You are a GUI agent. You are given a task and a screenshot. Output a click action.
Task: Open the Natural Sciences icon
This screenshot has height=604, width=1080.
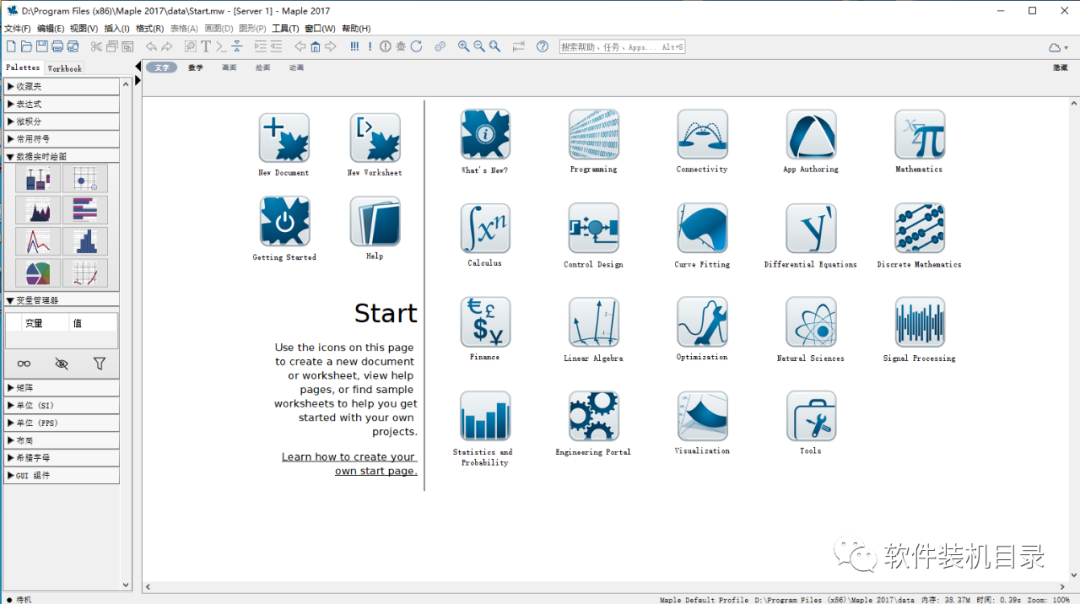click(811, 322)
